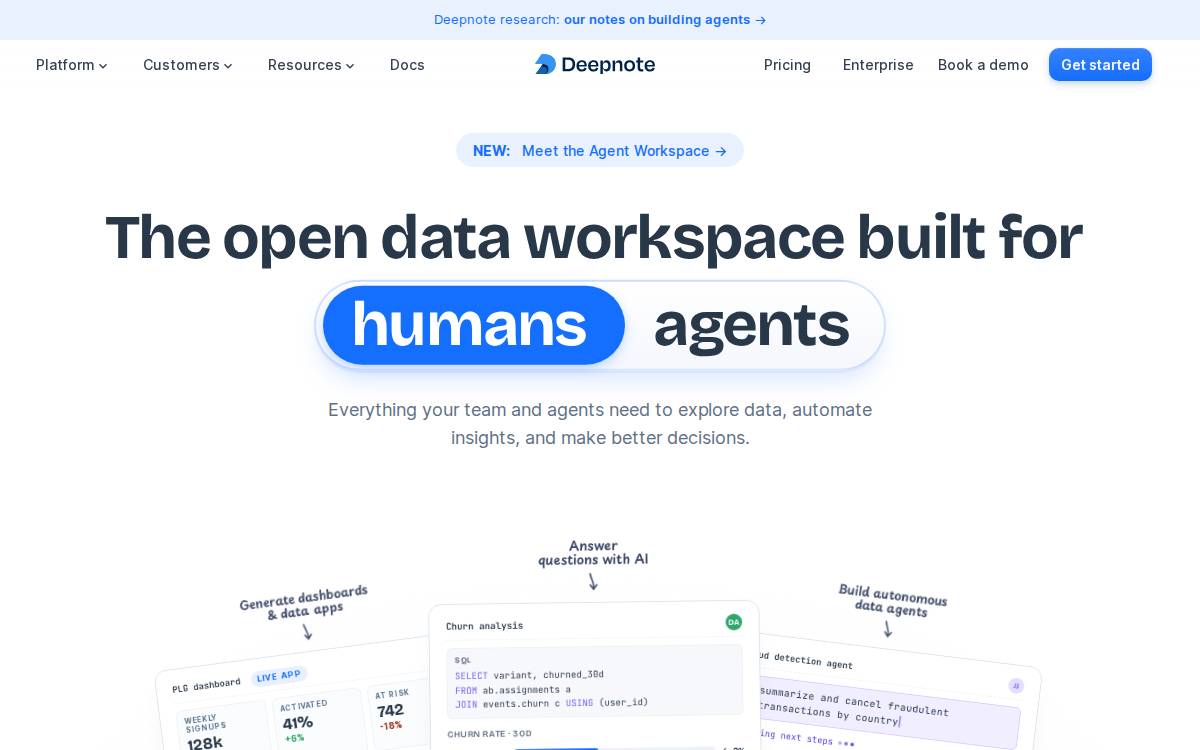
Task: Switch the hero toggle to agents
Action: pos(751,325)
